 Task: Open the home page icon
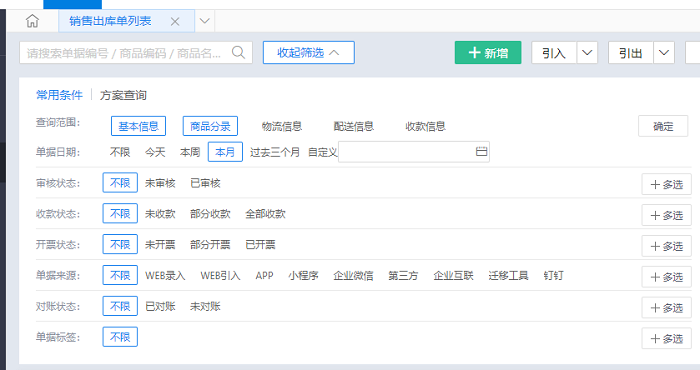[32, 21]
